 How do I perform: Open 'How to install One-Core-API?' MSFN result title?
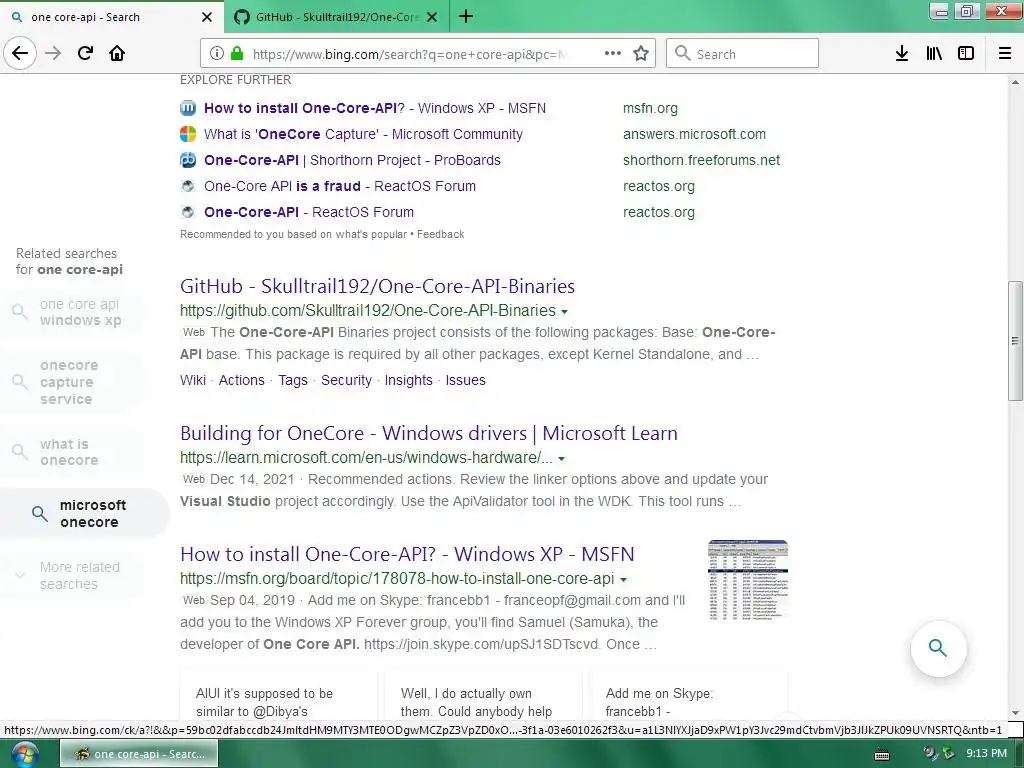coord(408,554)
